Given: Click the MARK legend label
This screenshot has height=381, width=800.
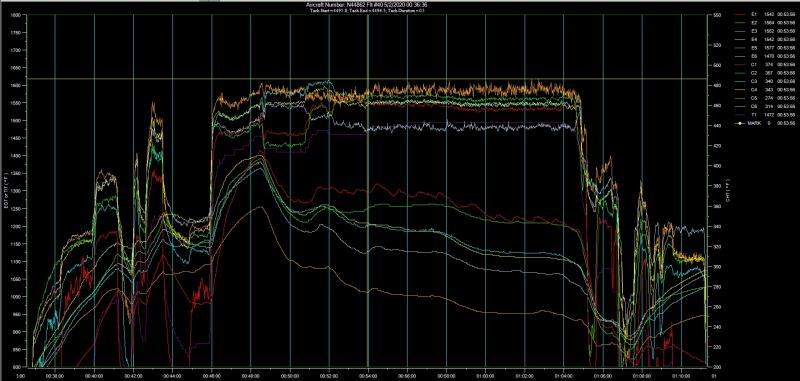Looking at the screenshot, I should [x=754, y=122].
